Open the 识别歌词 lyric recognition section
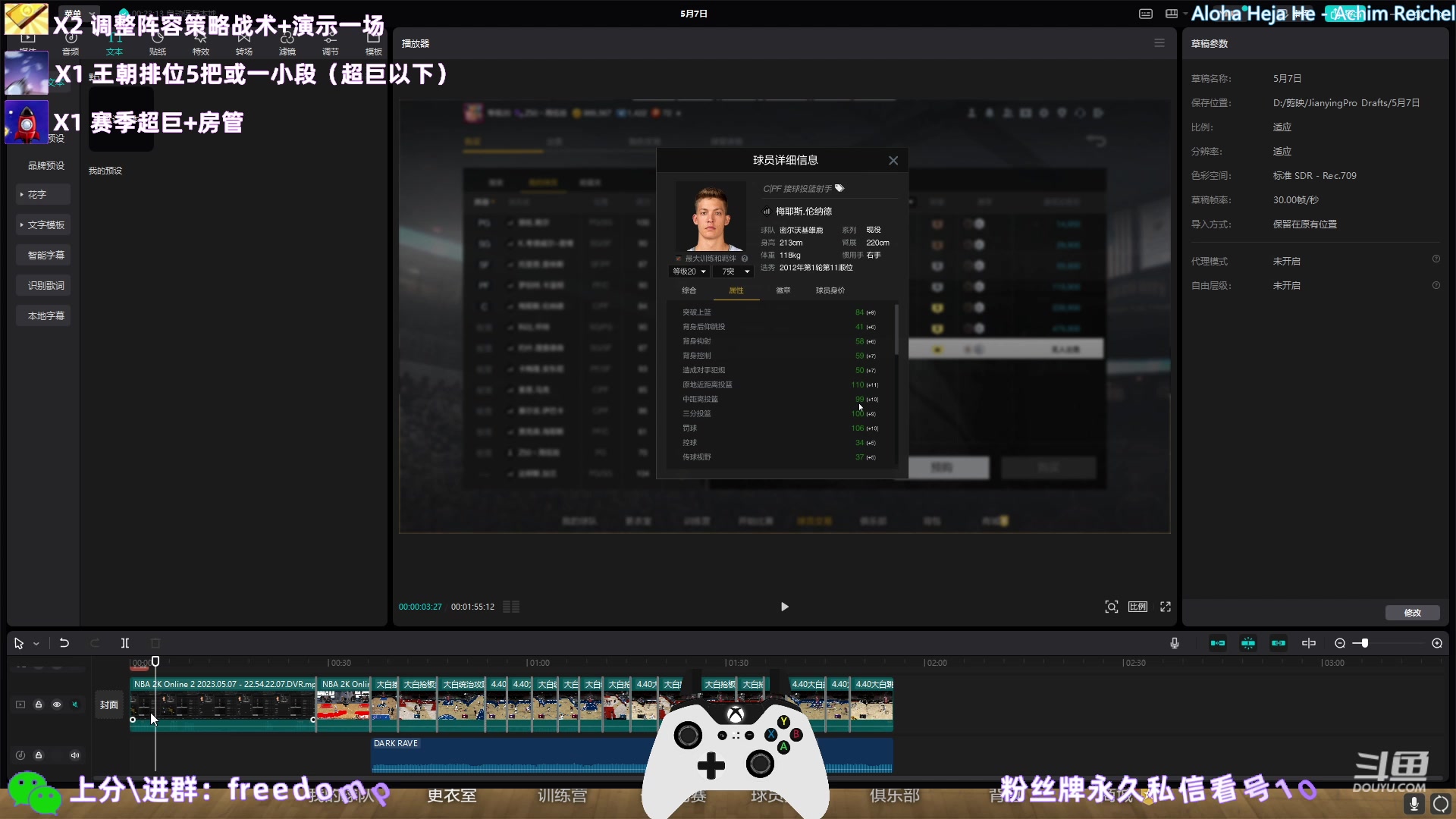 pyautogui.click(x=43, y=286)
